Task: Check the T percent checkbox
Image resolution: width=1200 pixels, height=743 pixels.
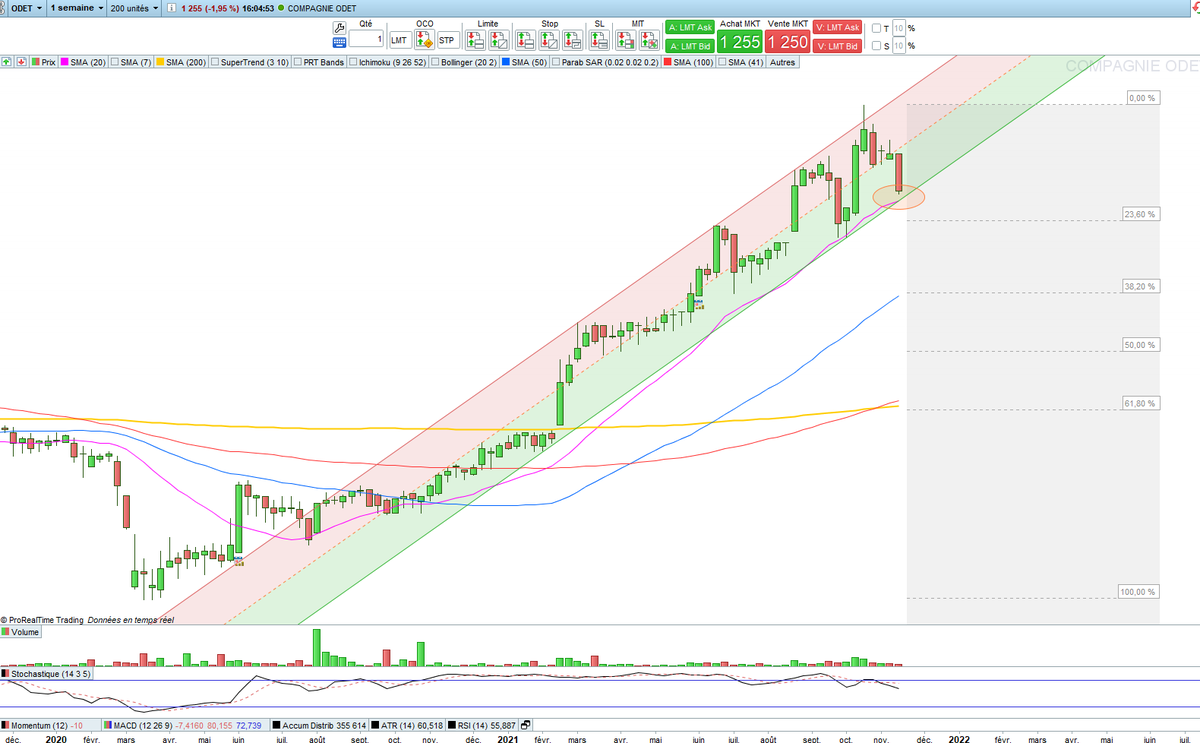Action: click(x=876, y=28)
